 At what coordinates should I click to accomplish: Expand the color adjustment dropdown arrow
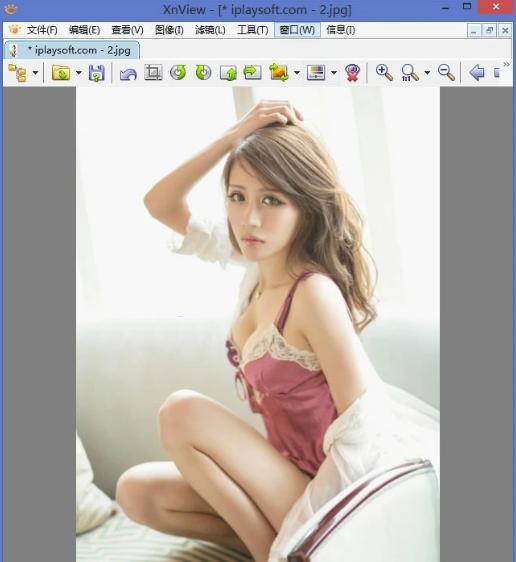[x=334, y=73]
